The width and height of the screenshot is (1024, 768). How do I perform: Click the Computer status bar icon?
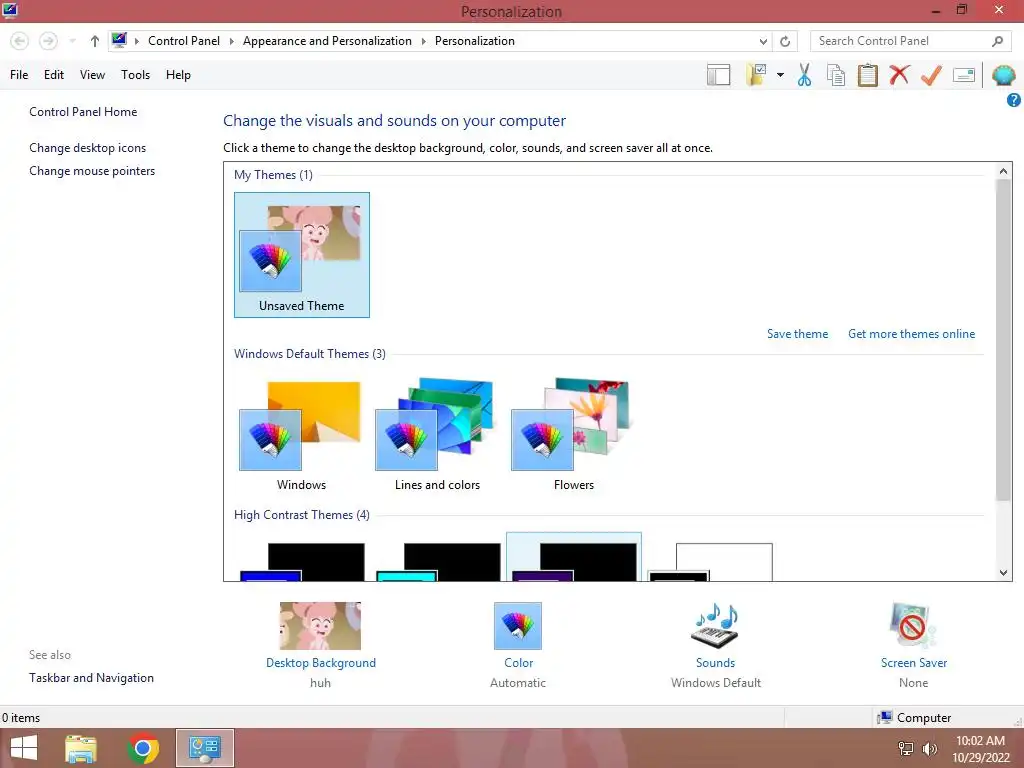(885, 718)
